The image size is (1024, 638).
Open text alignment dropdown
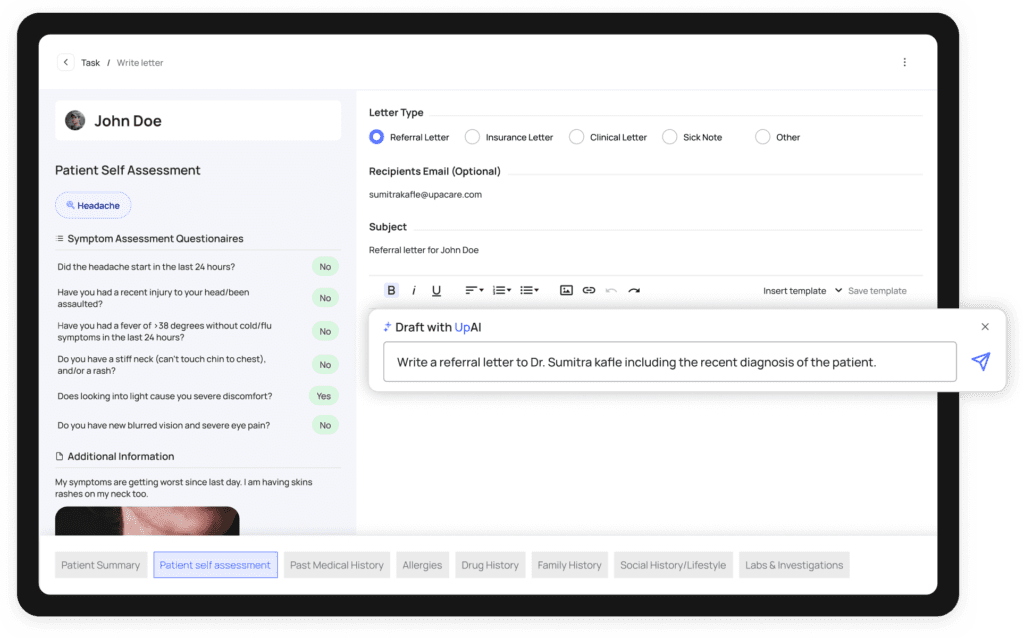tap(474, 291)
